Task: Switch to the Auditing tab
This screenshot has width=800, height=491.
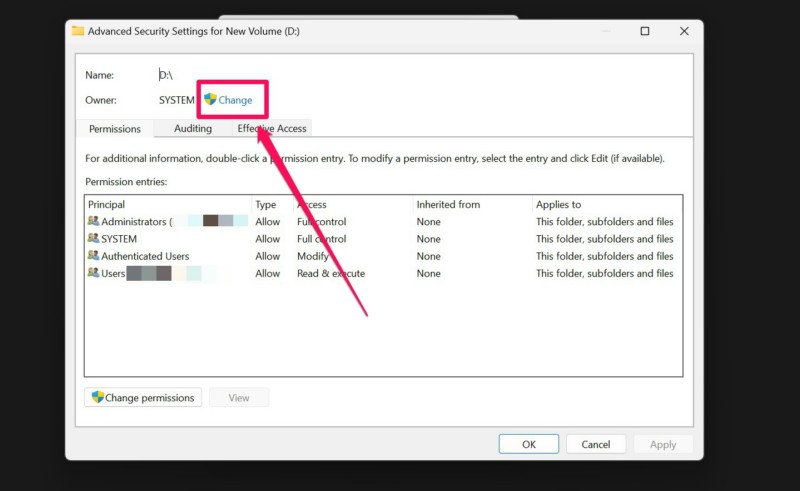Action: point(193,128)
